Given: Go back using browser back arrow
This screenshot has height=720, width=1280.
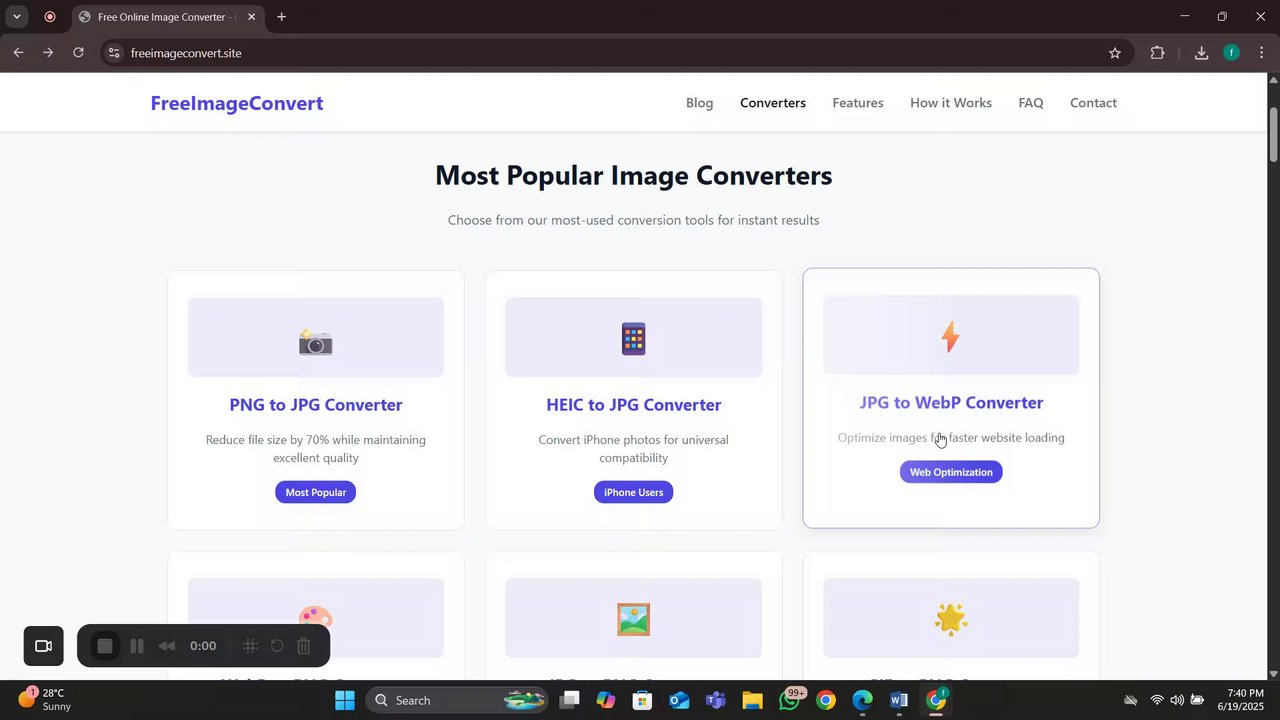Looking at the screenshot, I should [18, 53].
